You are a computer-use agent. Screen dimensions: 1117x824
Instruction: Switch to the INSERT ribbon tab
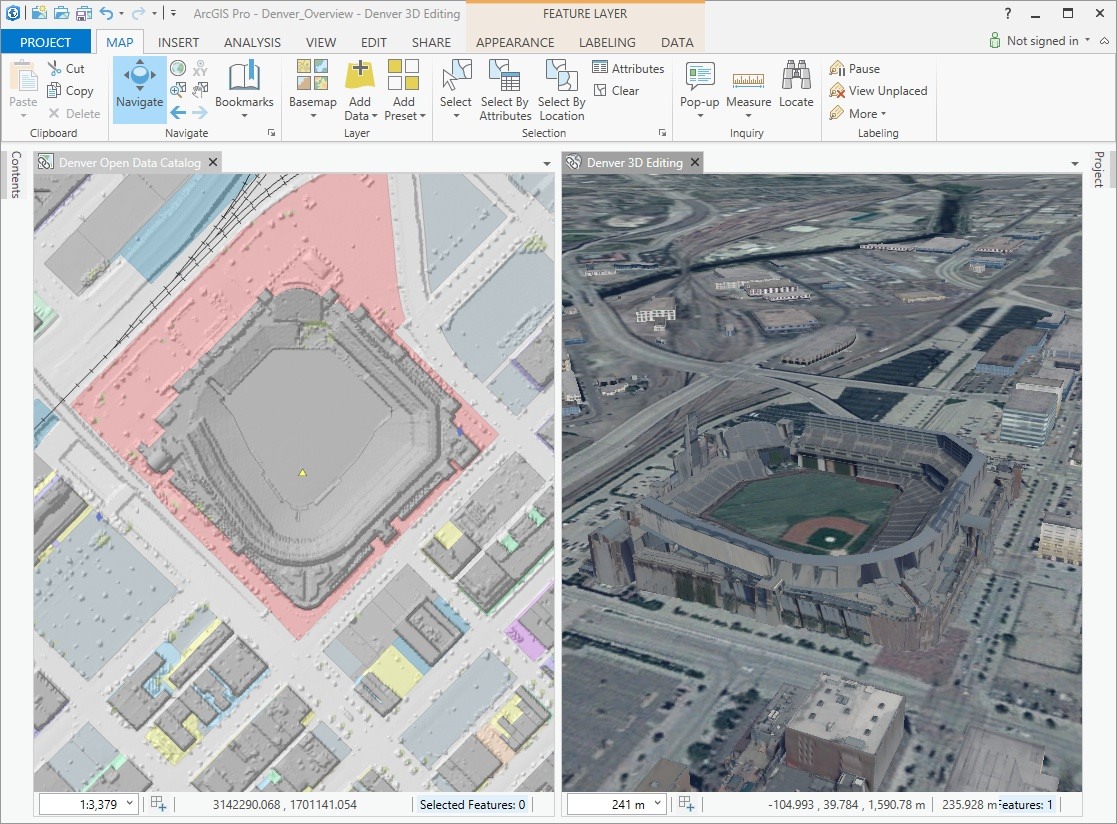click(x=178, y=42)
